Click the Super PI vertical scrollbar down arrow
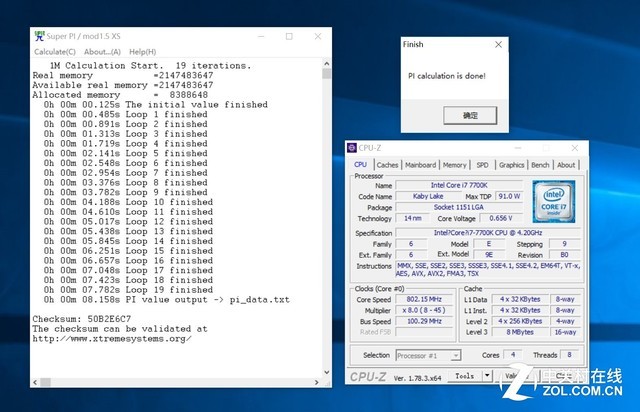The height and width of the screenshot is (412, 640). [x=327, y=372]
